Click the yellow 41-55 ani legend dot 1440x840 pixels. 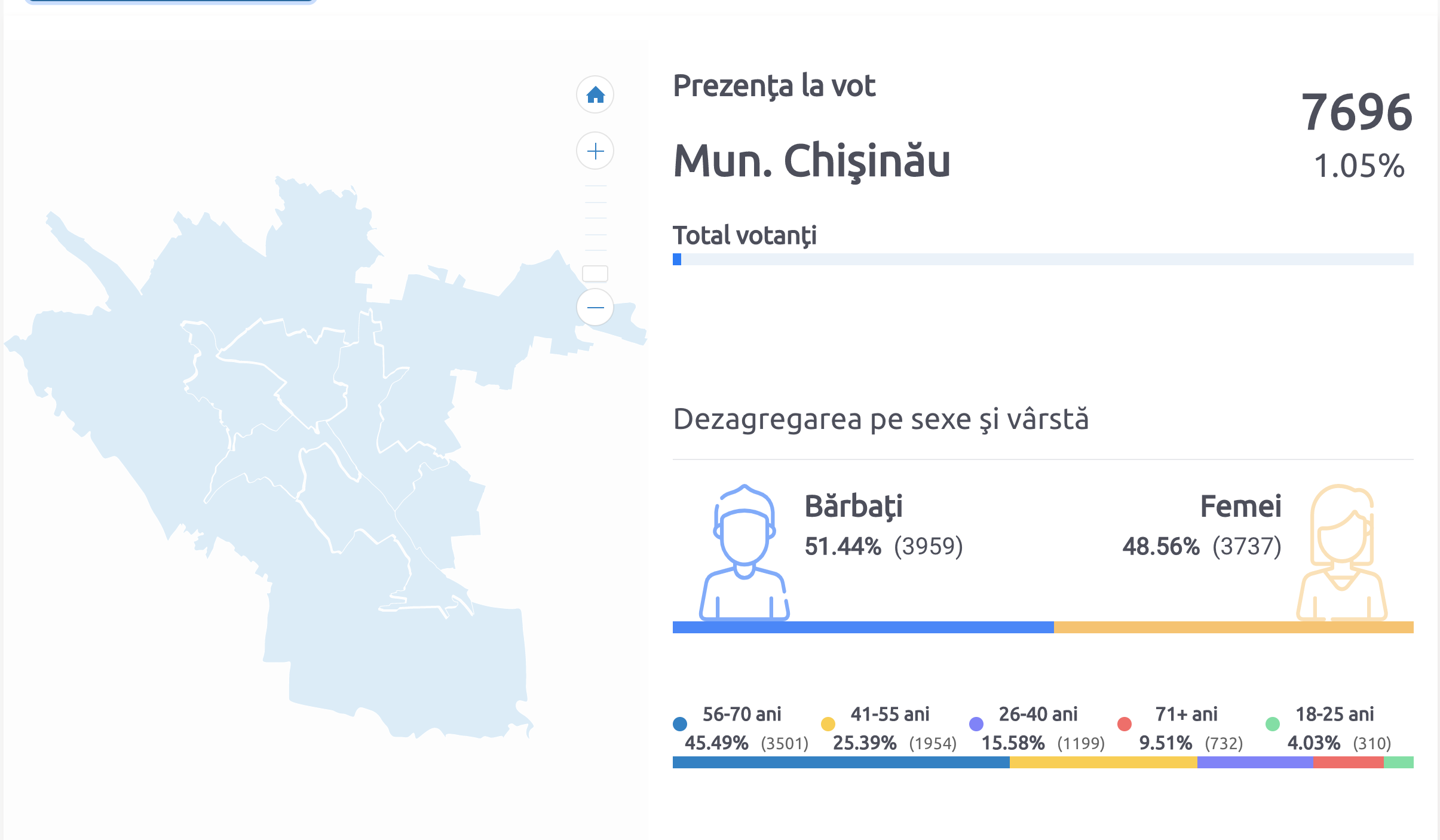(828, 724)
